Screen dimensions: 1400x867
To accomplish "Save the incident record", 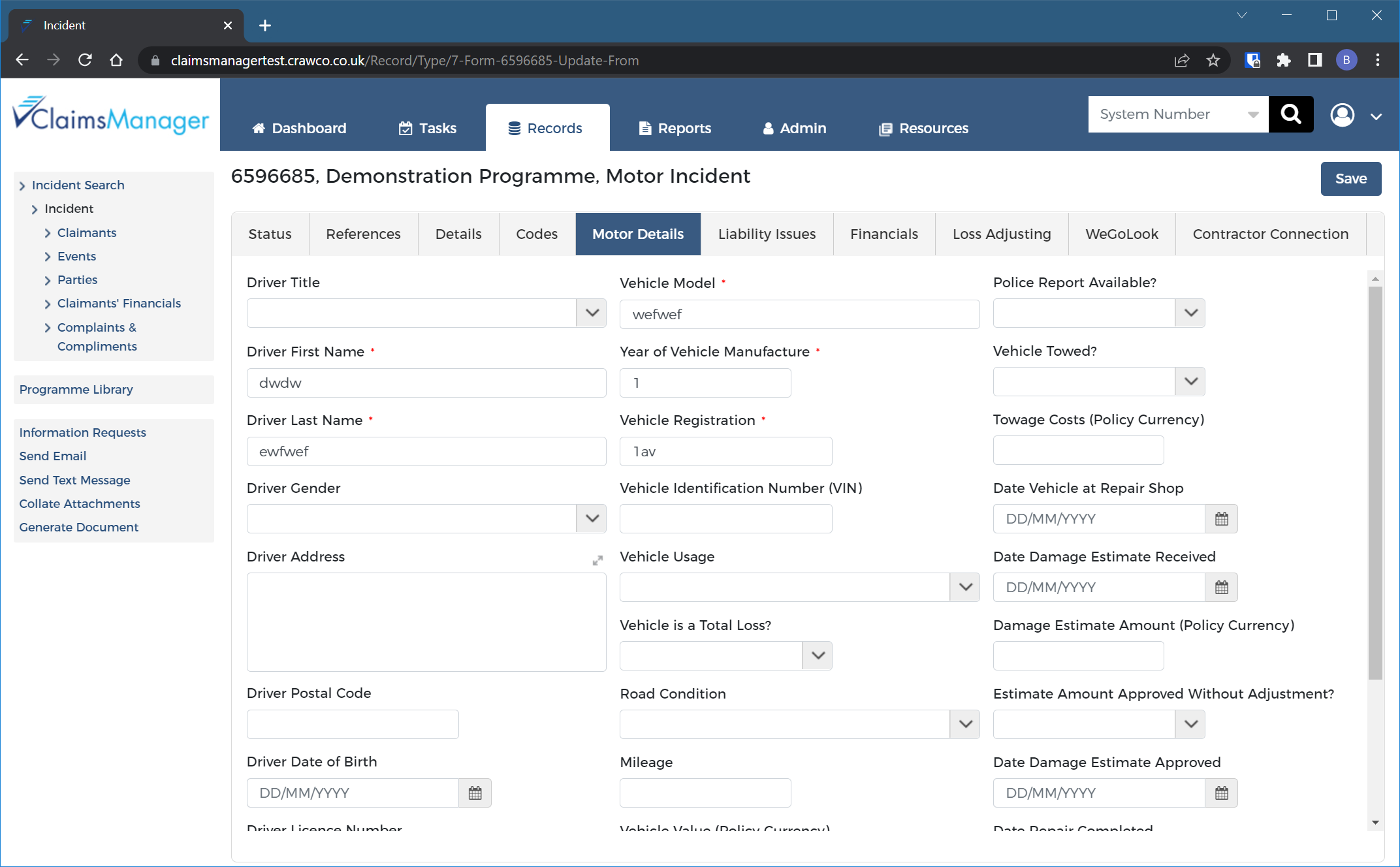I will point(1350,179).
